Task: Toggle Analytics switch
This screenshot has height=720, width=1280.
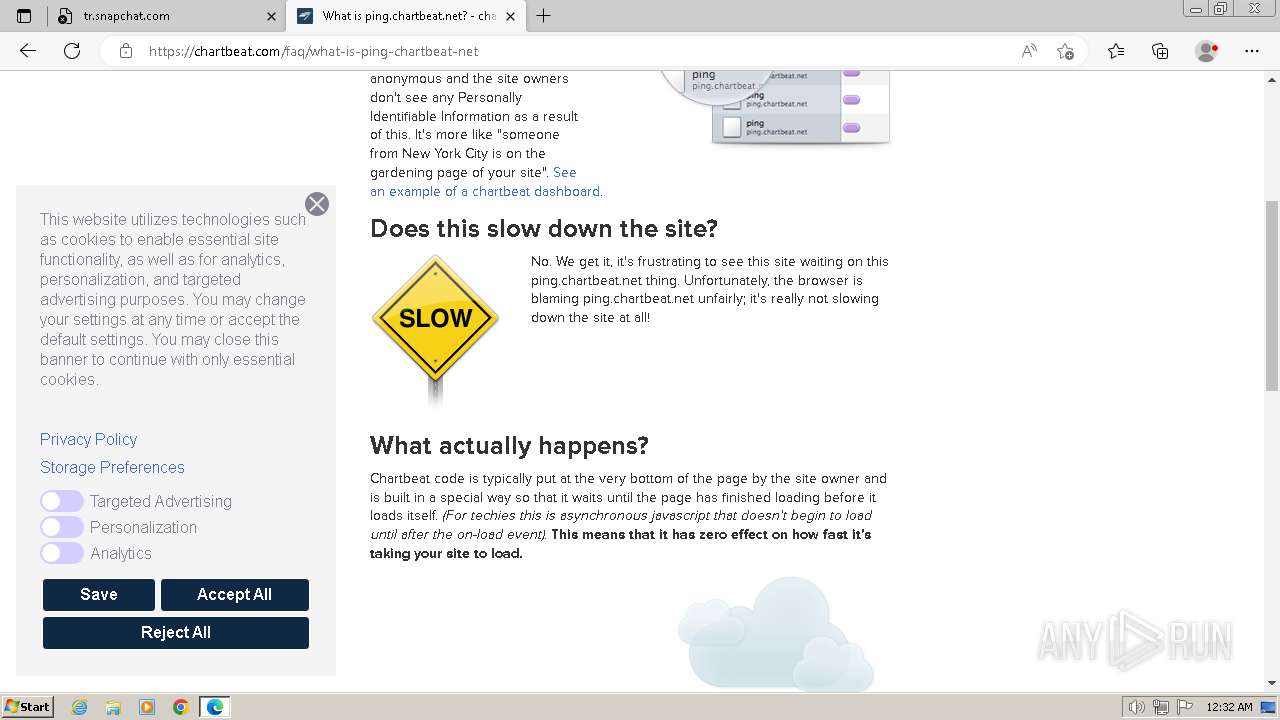Action: point(62,553)
